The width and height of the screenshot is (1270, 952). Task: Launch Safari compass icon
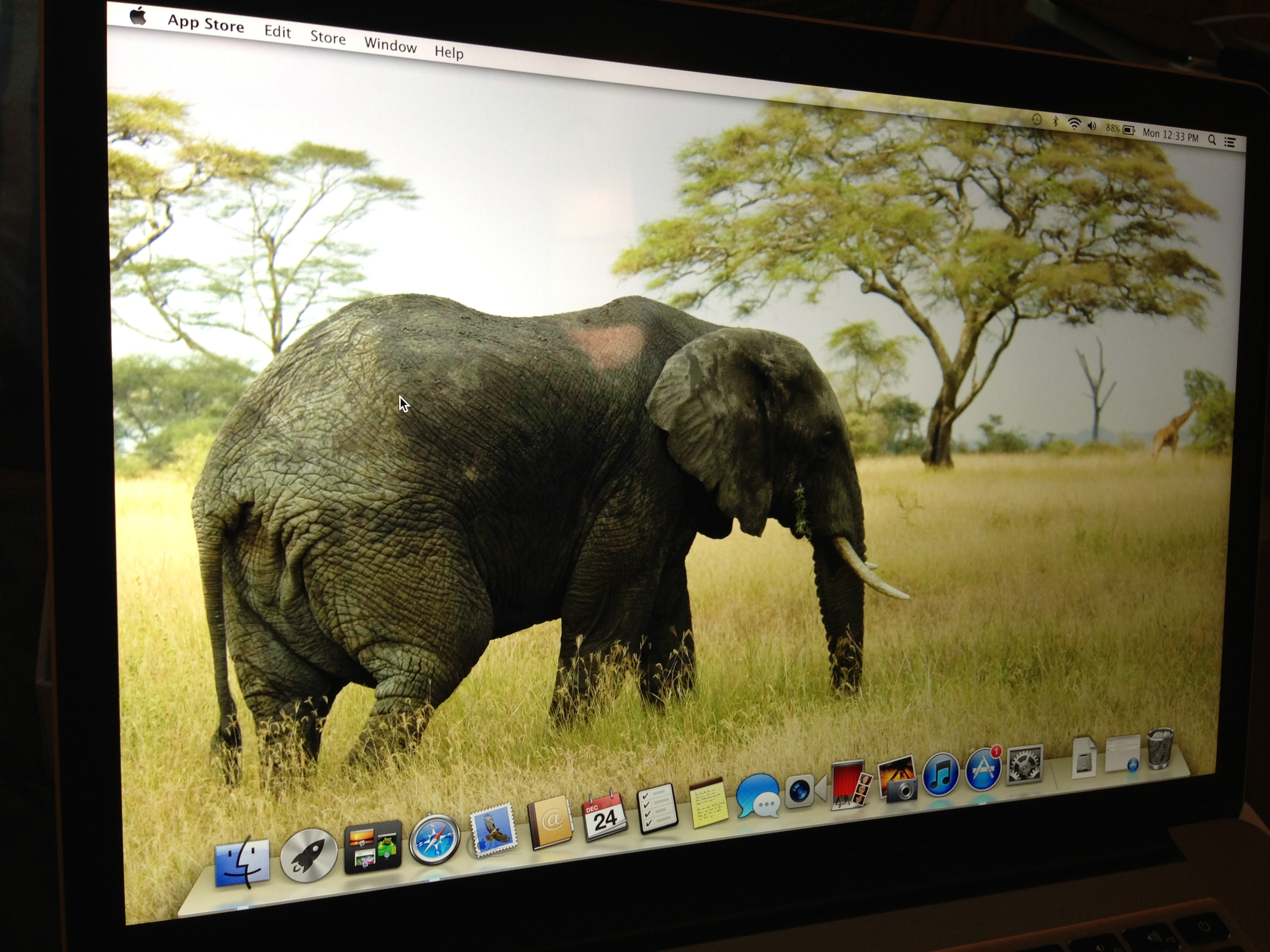pyautogui.click(x=434, y=839)
